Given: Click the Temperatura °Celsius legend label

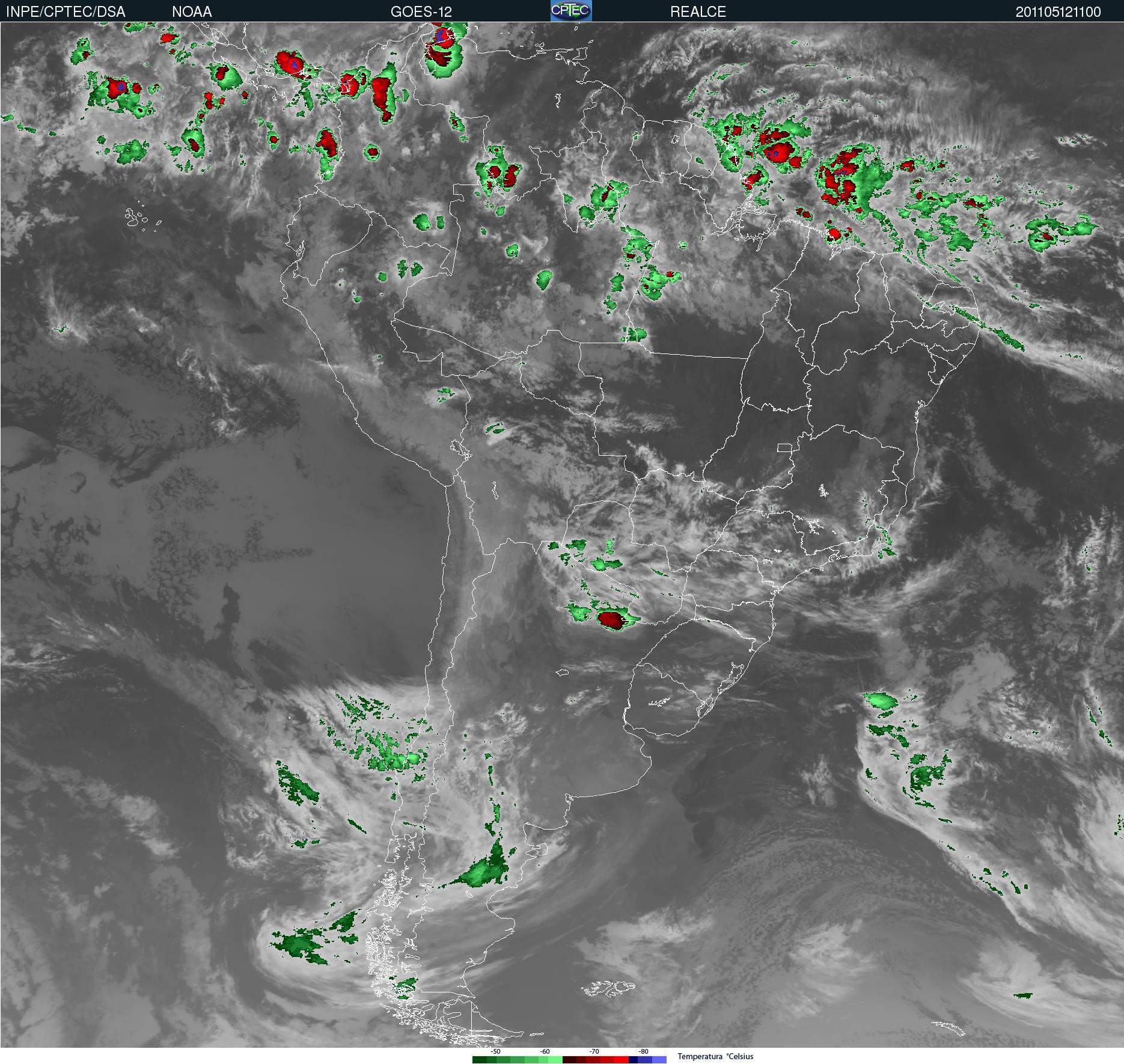Looking at the screenshot, I should pos(715,1056).
